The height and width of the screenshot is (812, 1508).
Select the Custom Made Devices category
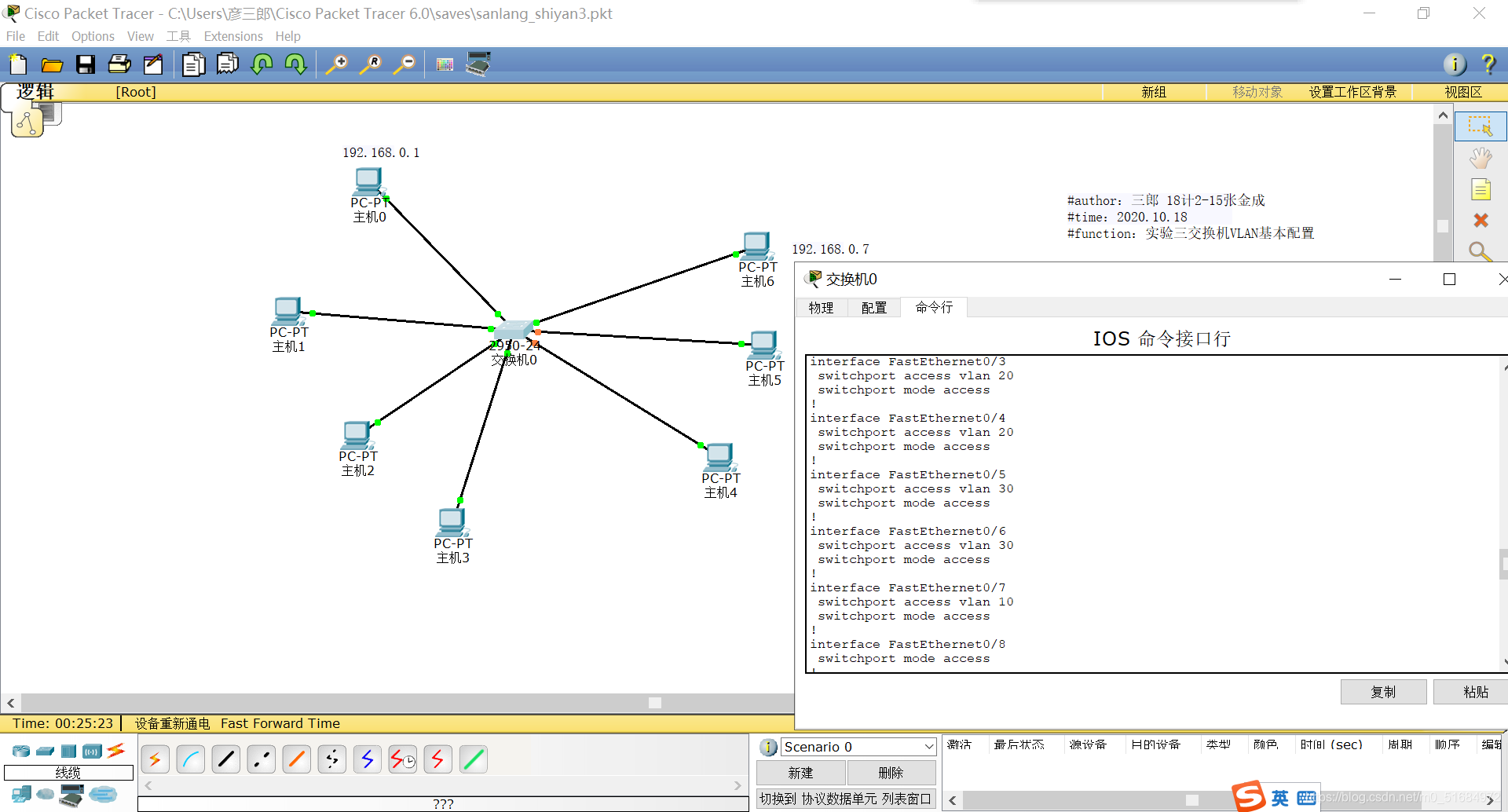pos(71,795)
